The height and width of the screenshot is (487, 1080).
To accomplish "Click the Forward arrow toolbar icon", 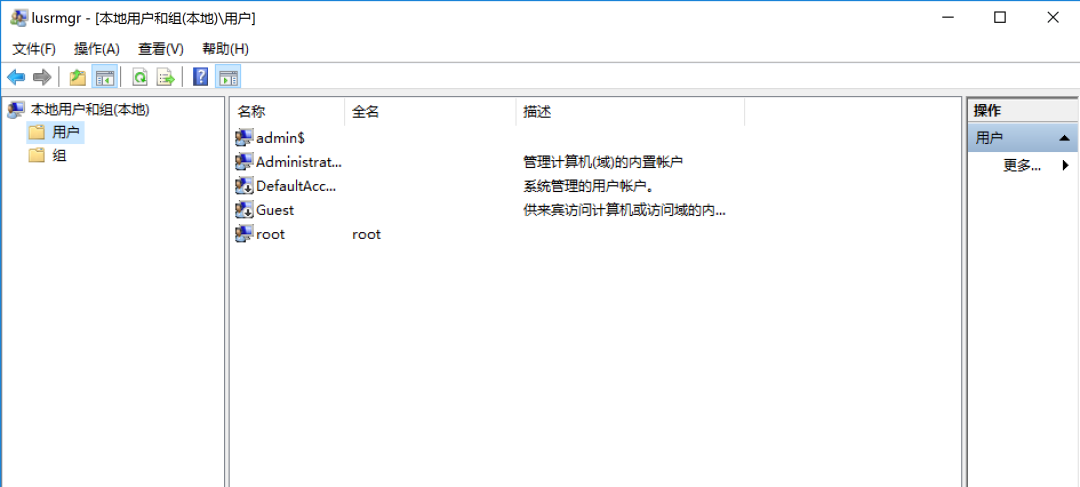I will click(43, 76).
